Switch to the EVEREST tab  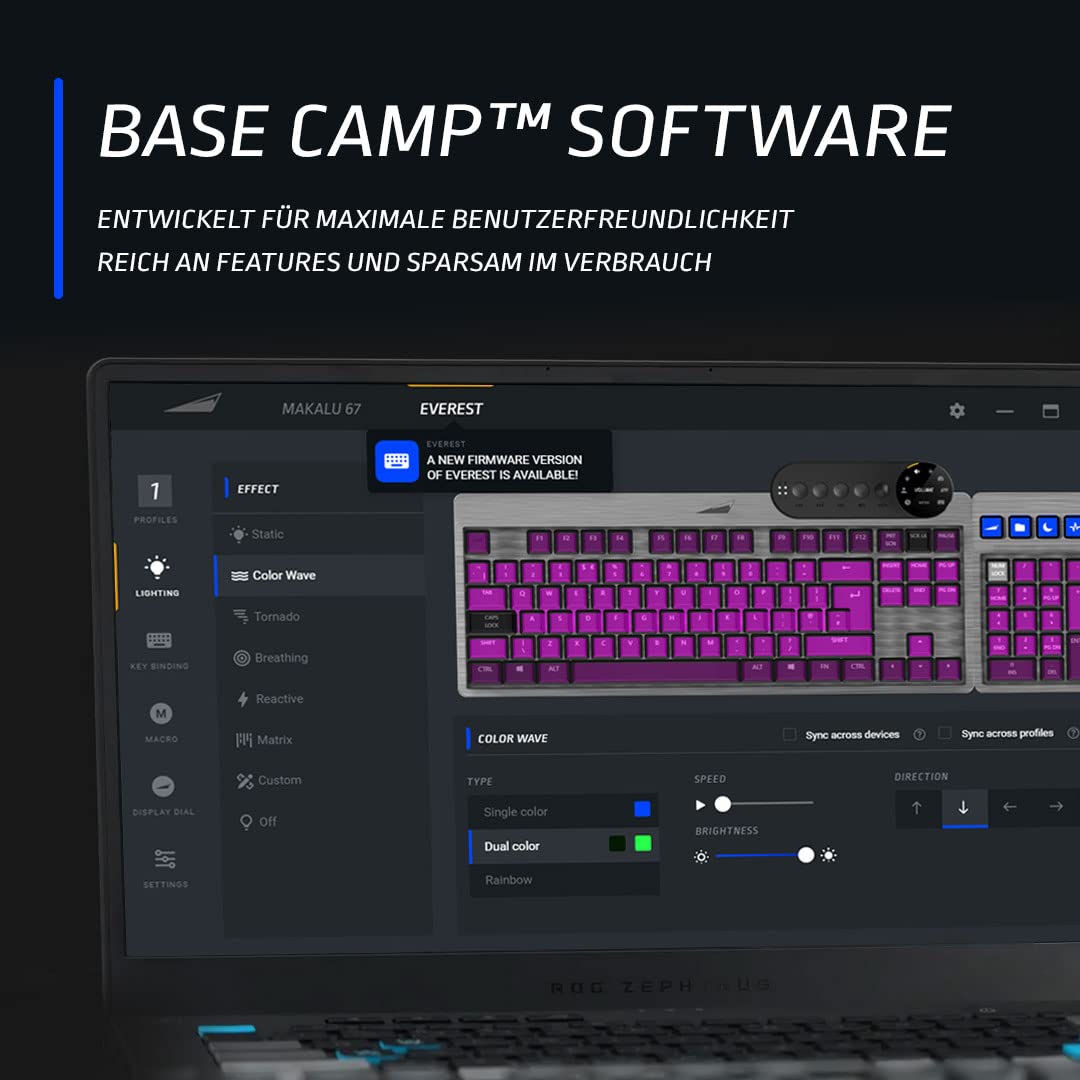click(451, 408)
